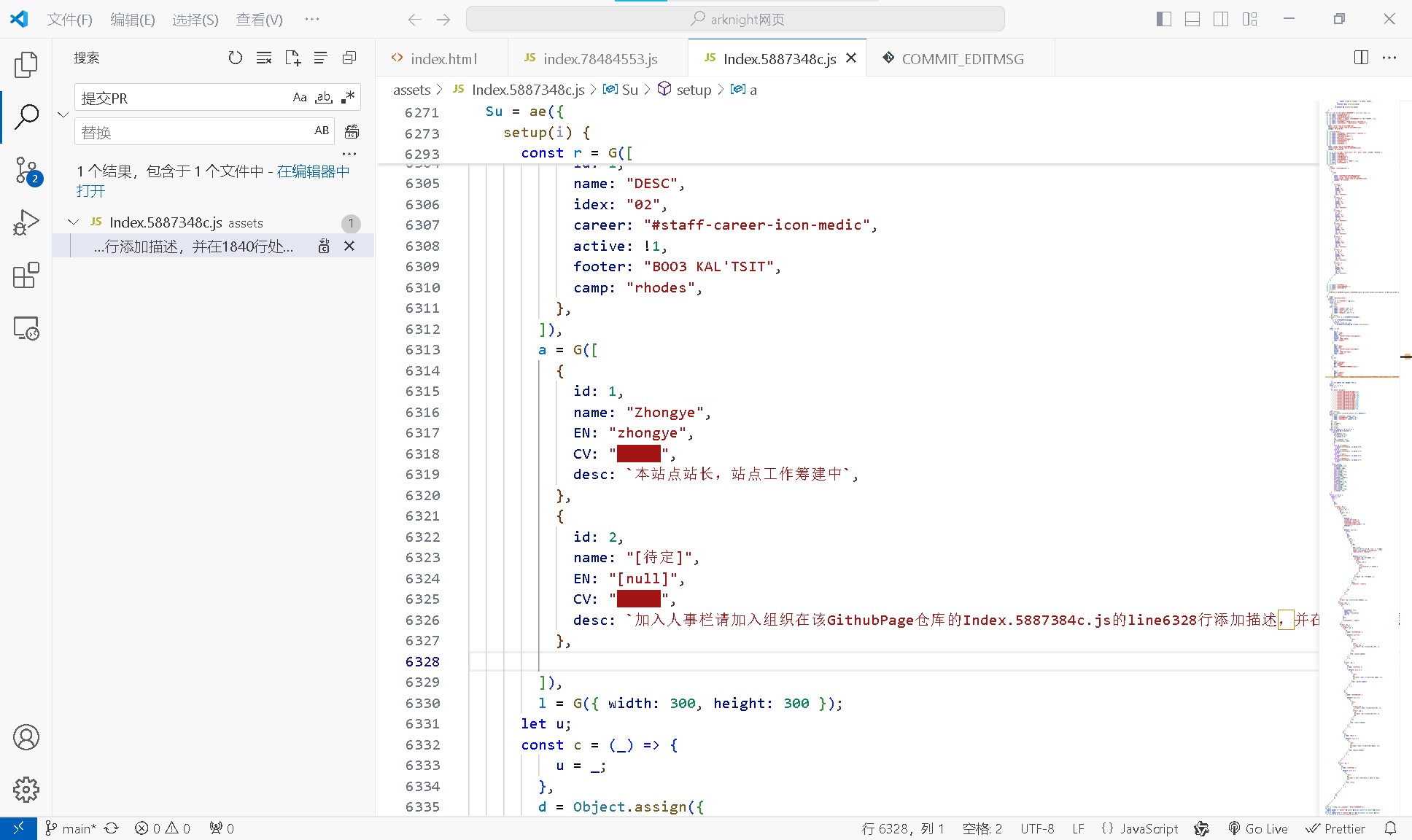Click main* branch in status bar
1412x840 pixels.
pos(71,828)
